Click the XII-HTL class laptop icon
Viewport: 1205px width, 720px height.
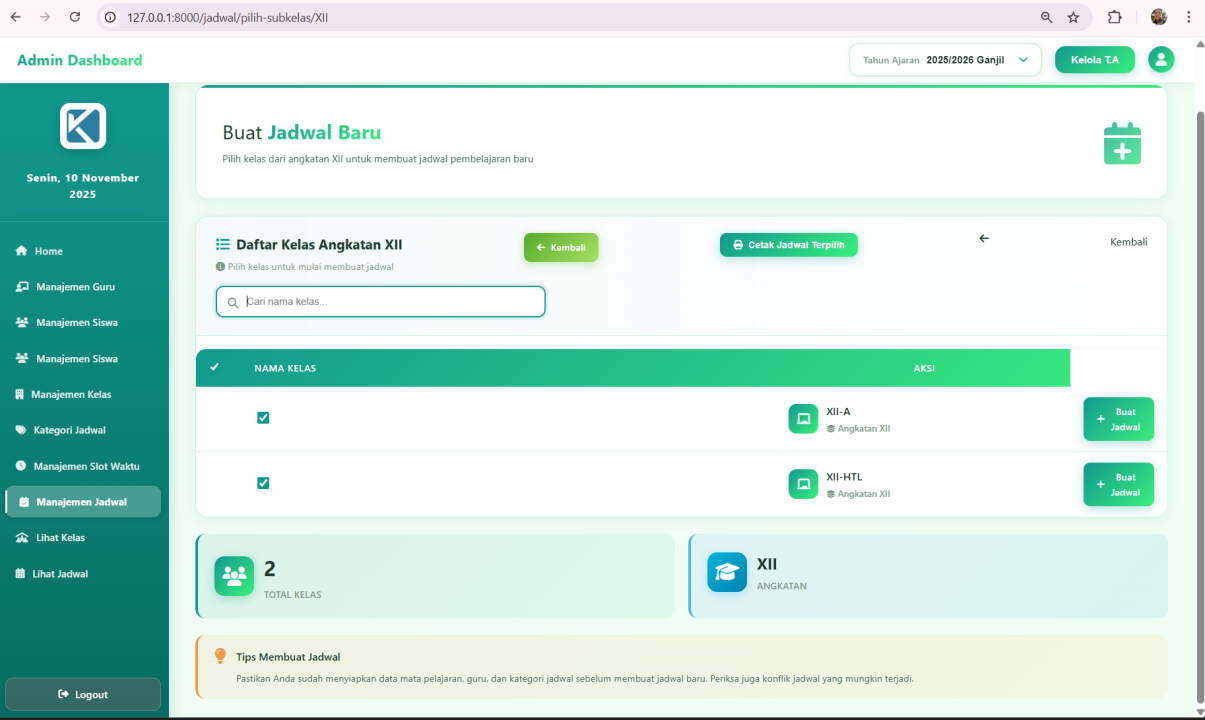[802, 484]
